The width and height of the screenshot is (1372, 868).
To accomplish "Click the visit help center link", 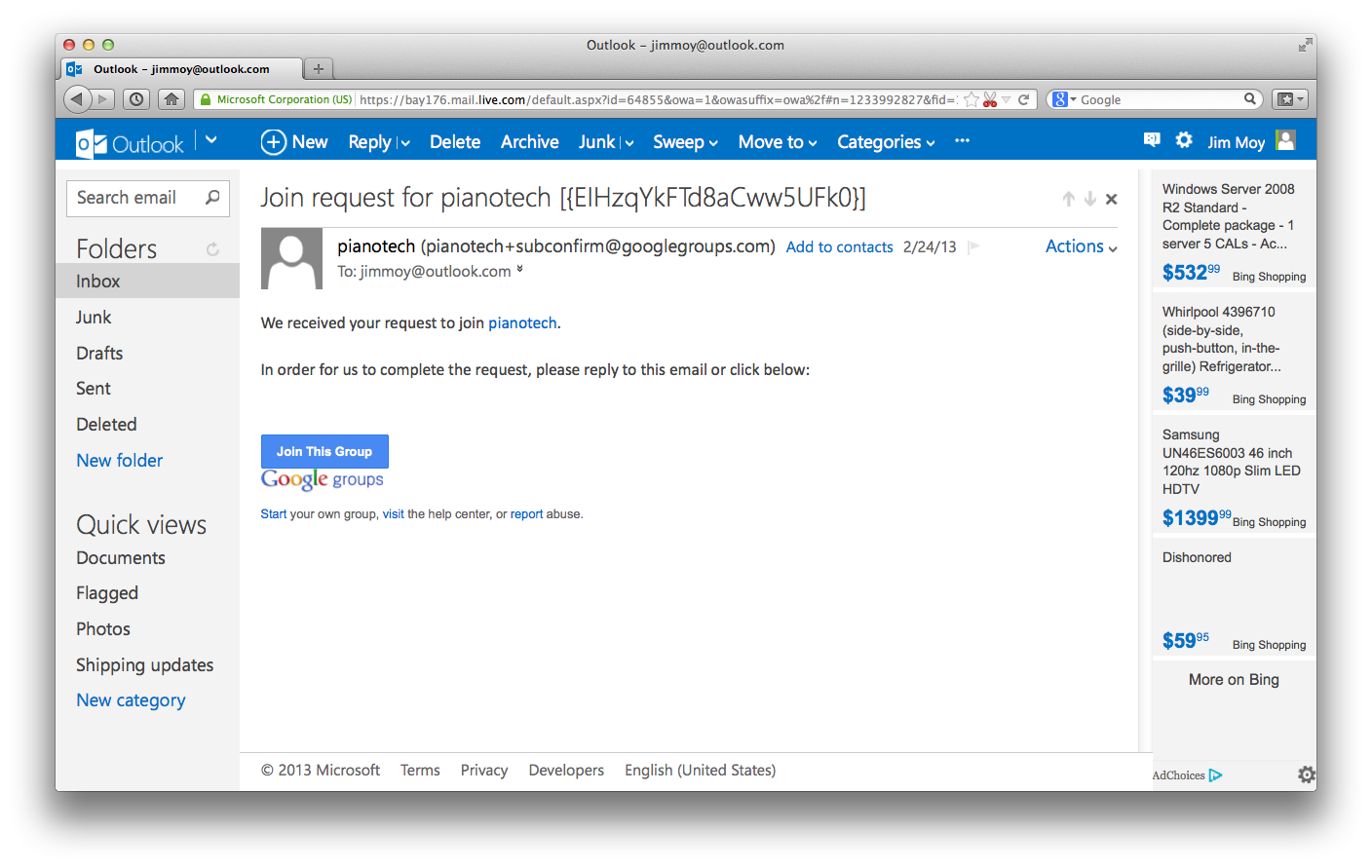I will pos(393,514).
